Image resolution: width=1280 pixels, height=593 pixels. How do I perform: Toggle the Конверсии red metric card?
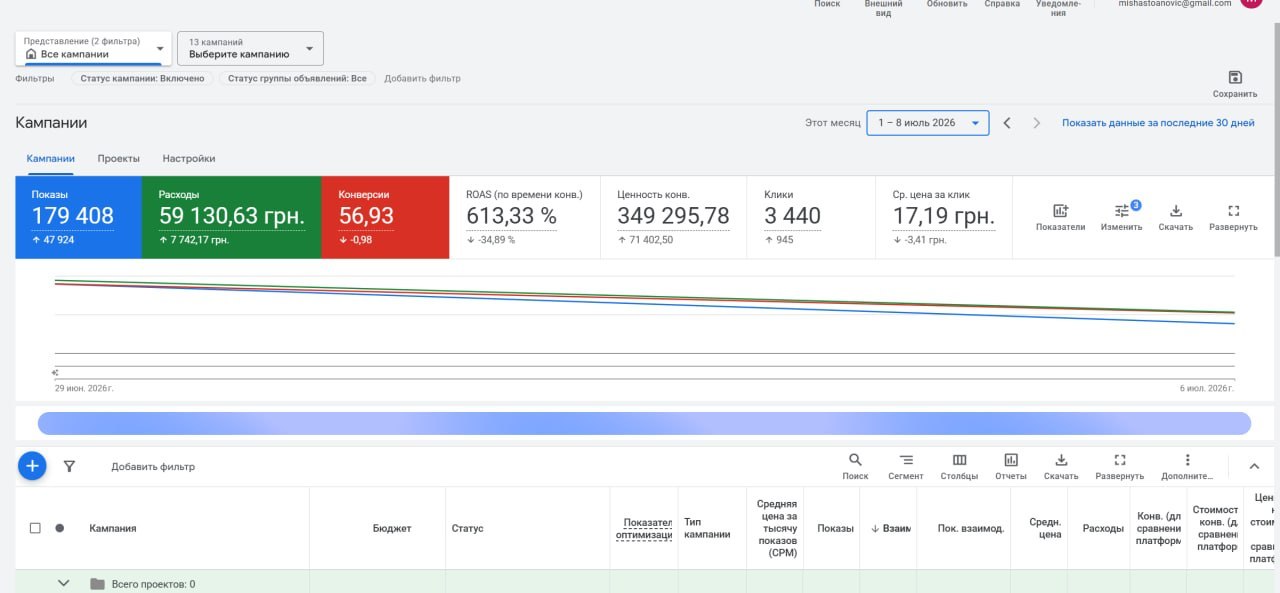(385, 217)
